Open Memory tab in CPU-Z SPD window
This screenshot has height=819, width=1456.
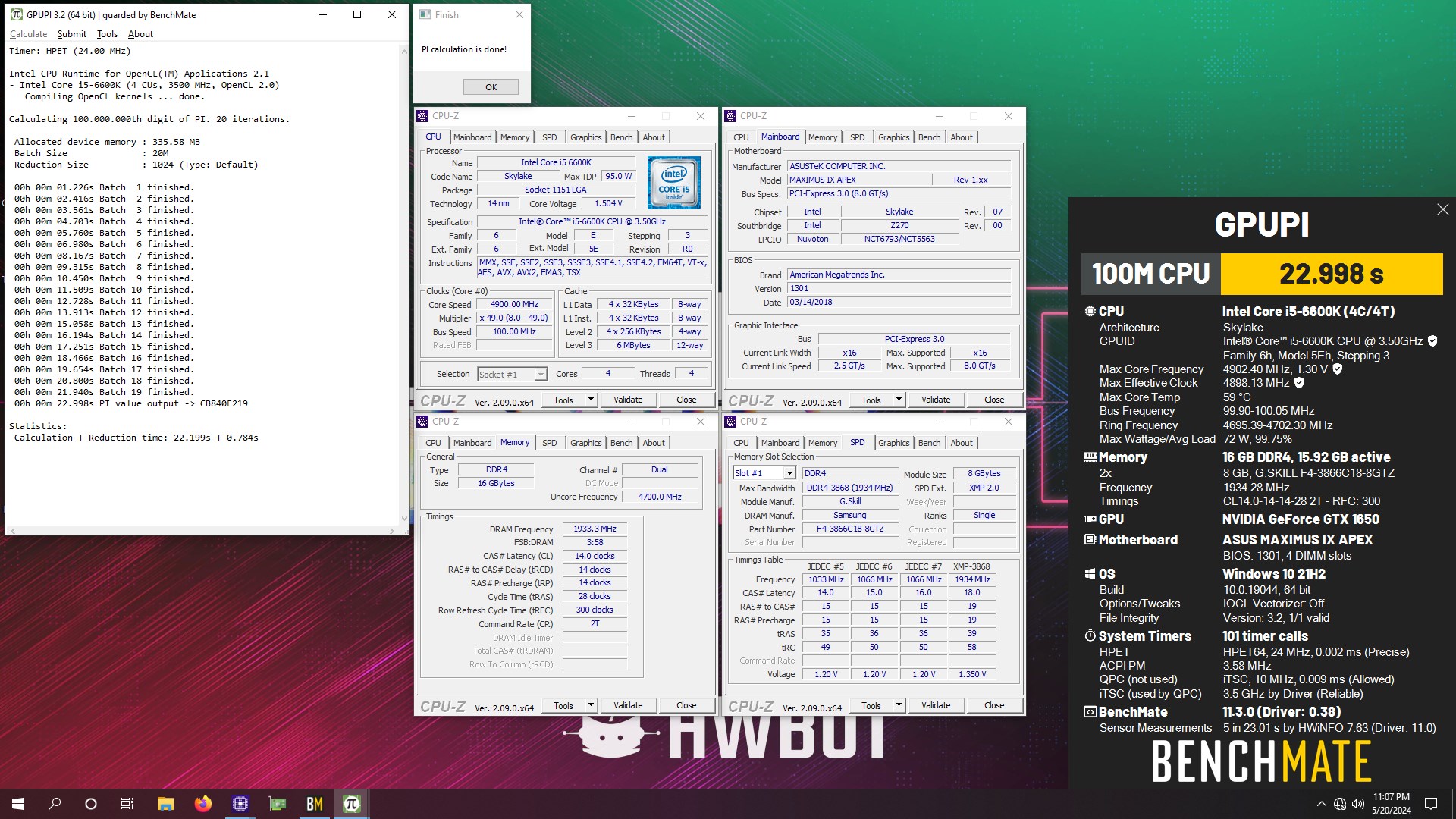click(823, 443)
